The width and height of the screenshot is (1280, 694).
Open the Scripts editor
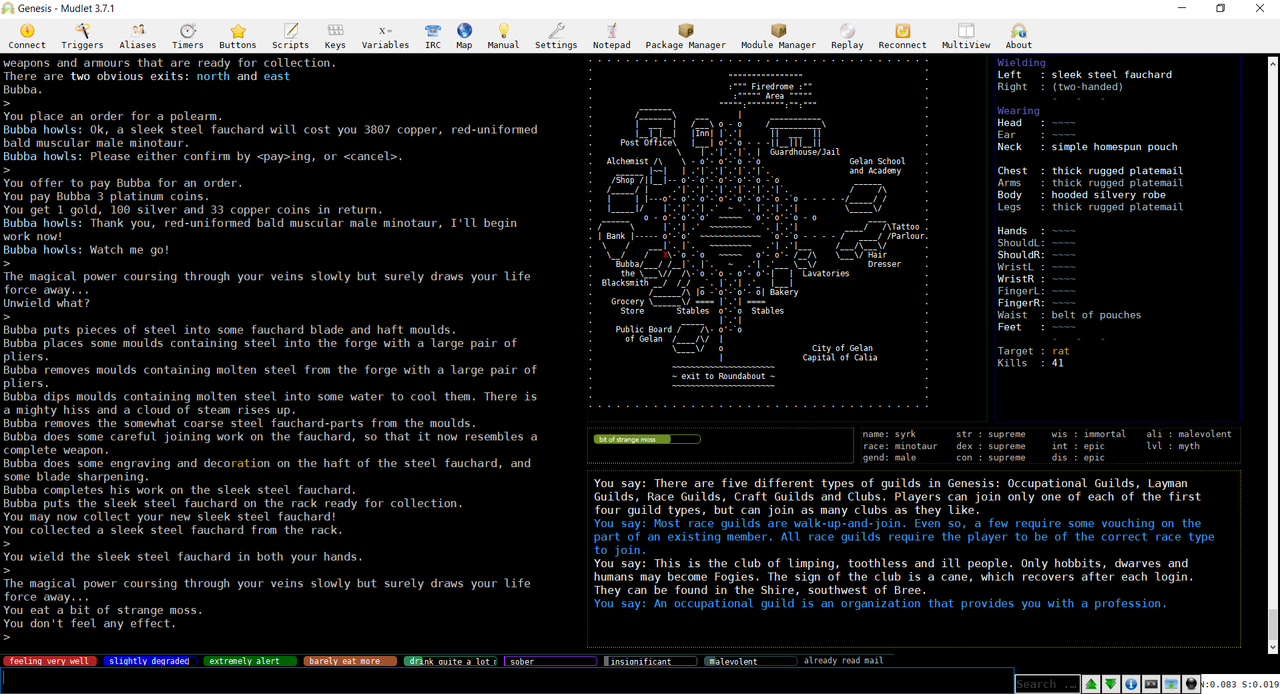click(291, 36)
